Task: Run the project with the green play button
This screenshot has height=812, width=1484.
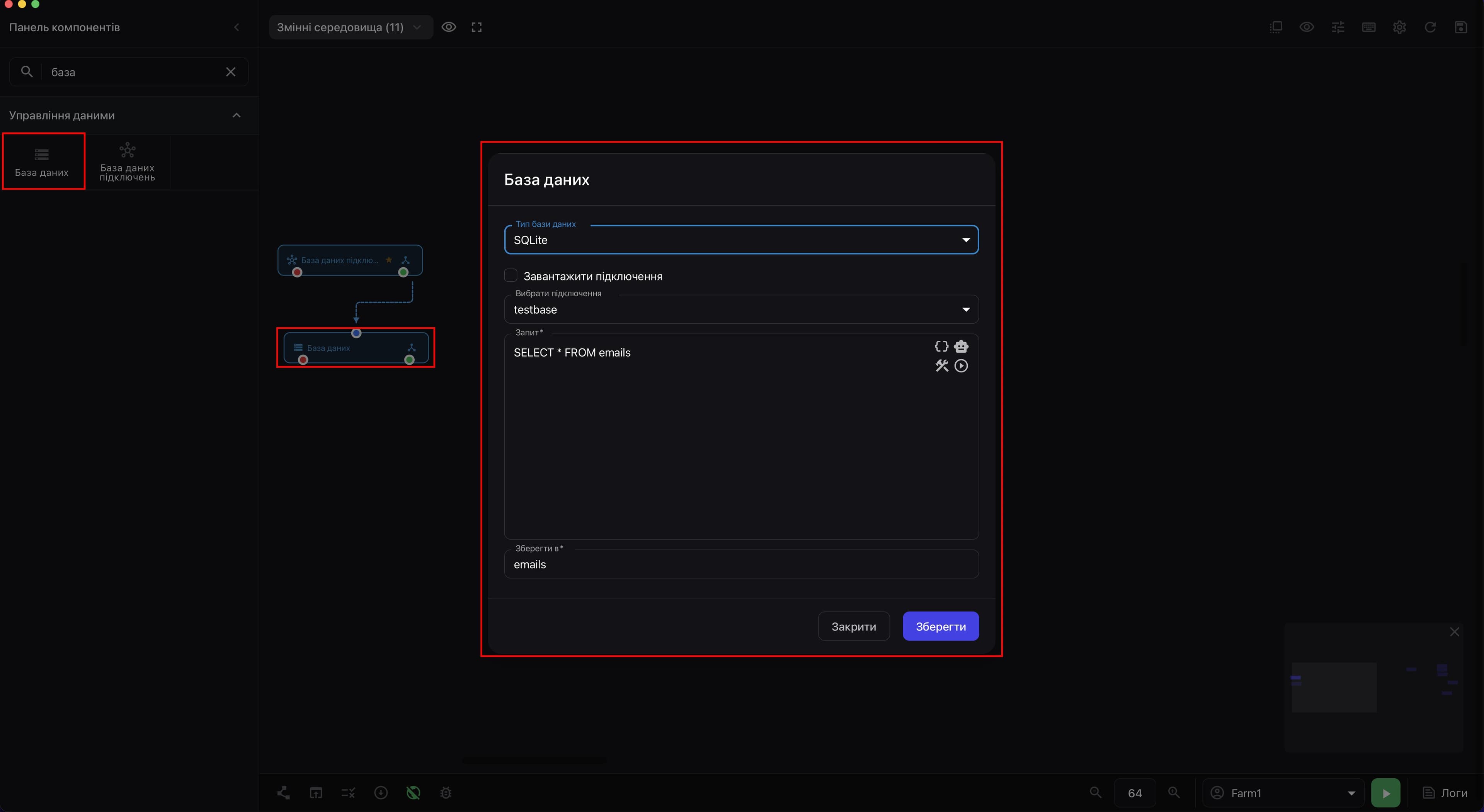Action: click(1385, 792)
